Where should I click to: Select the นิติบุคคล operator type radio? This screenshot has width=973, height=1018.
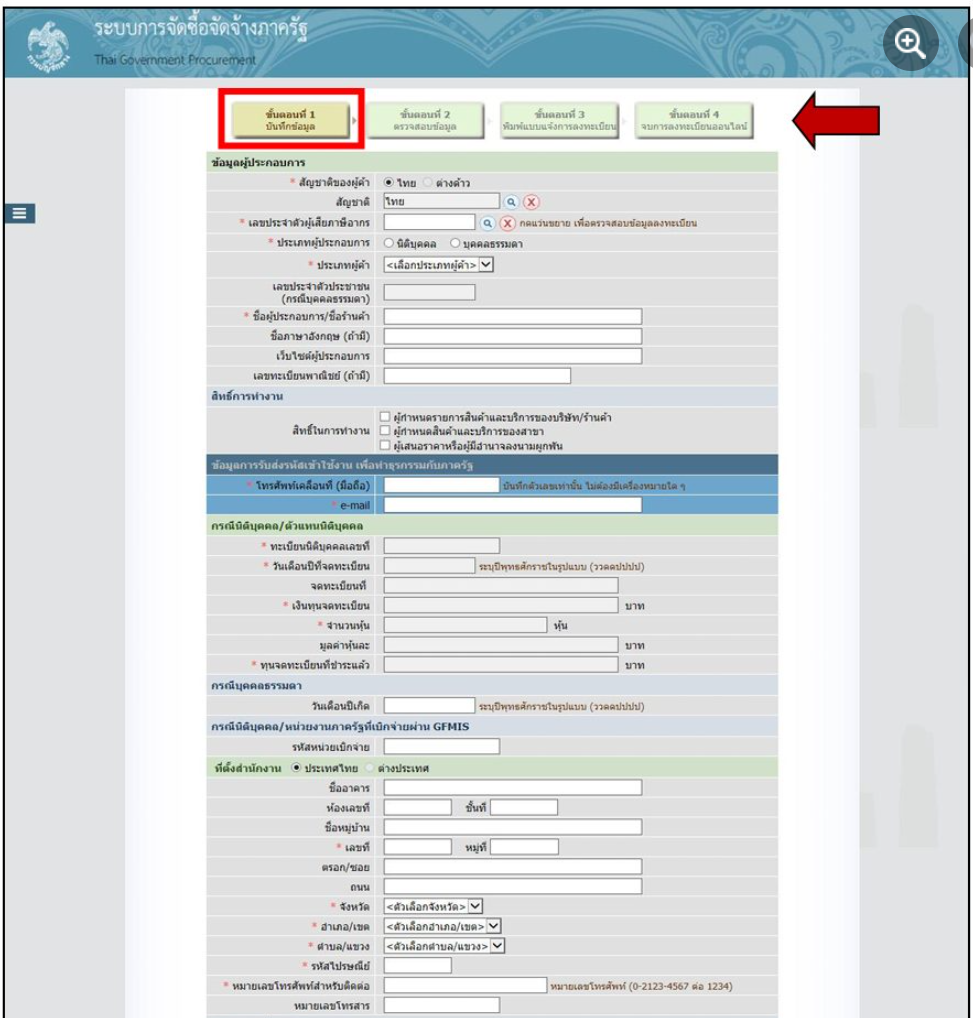click(x=388, y=243)
